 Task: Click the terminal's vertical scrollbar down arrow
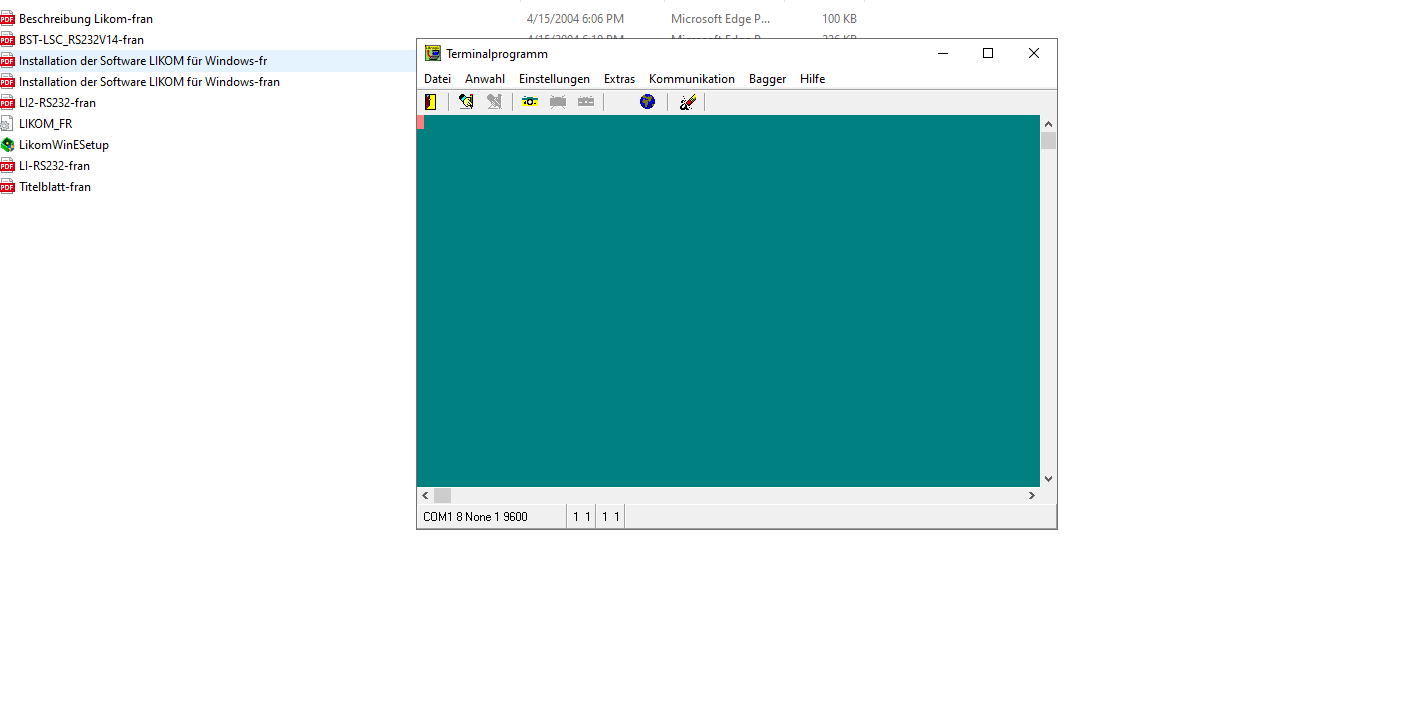[x=1048, y=479]
